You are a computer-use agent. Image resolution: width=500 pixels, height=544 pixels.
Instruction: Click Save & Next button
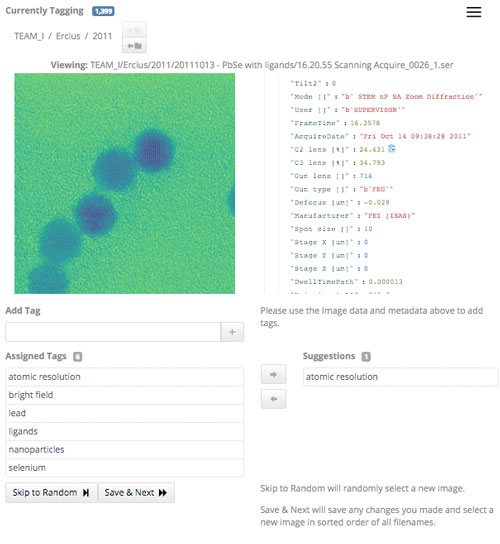136,492
